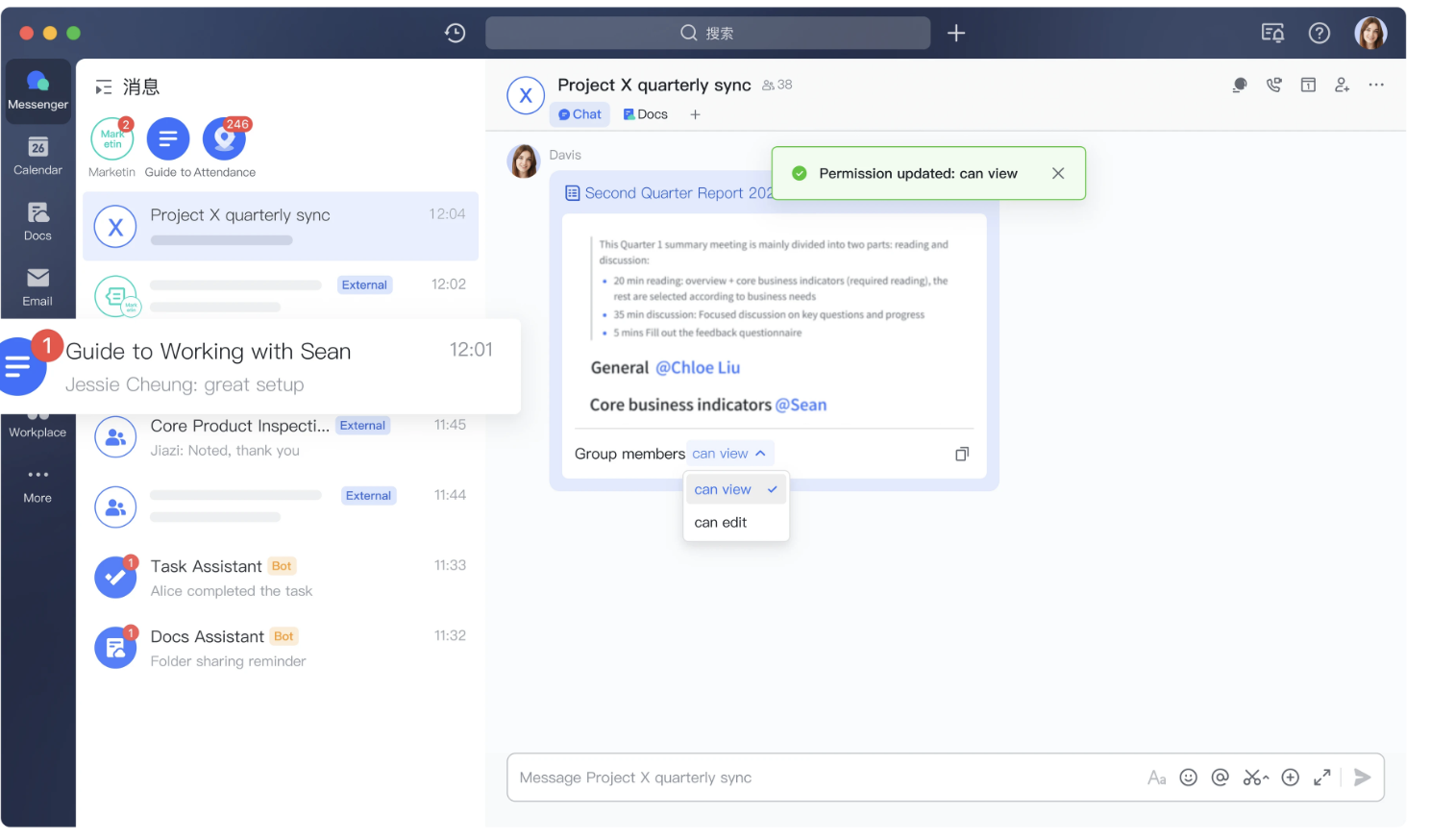Switch to the Docs tab
This screenshot has width=1455, height=840.
pos(645,114)
